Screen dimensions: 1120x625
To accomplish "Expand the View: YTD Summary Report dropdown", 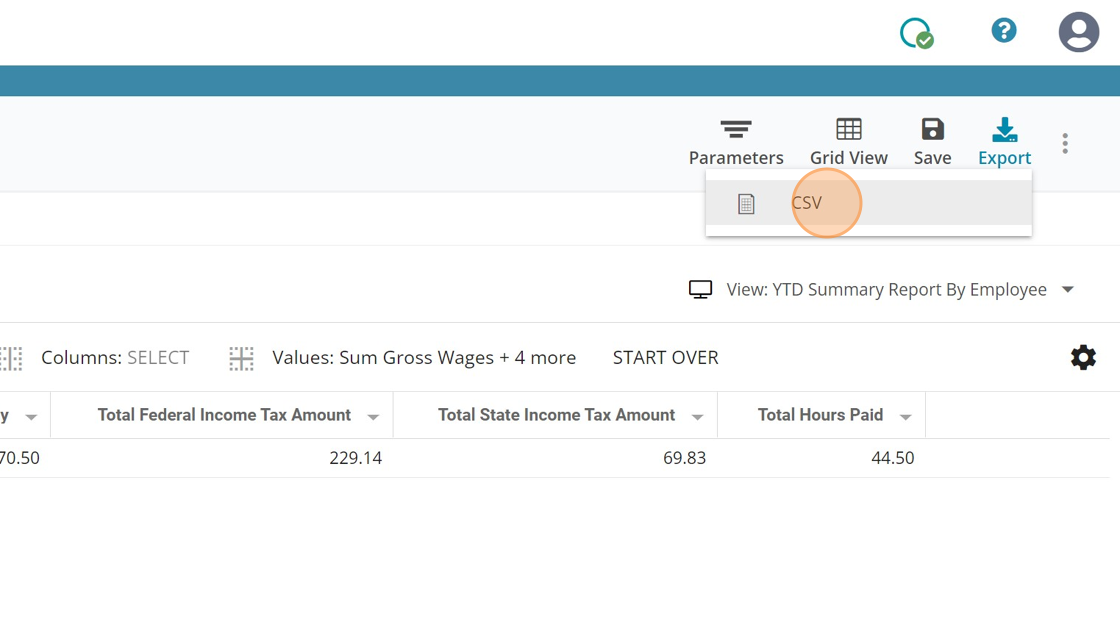I will [1068, 290].
